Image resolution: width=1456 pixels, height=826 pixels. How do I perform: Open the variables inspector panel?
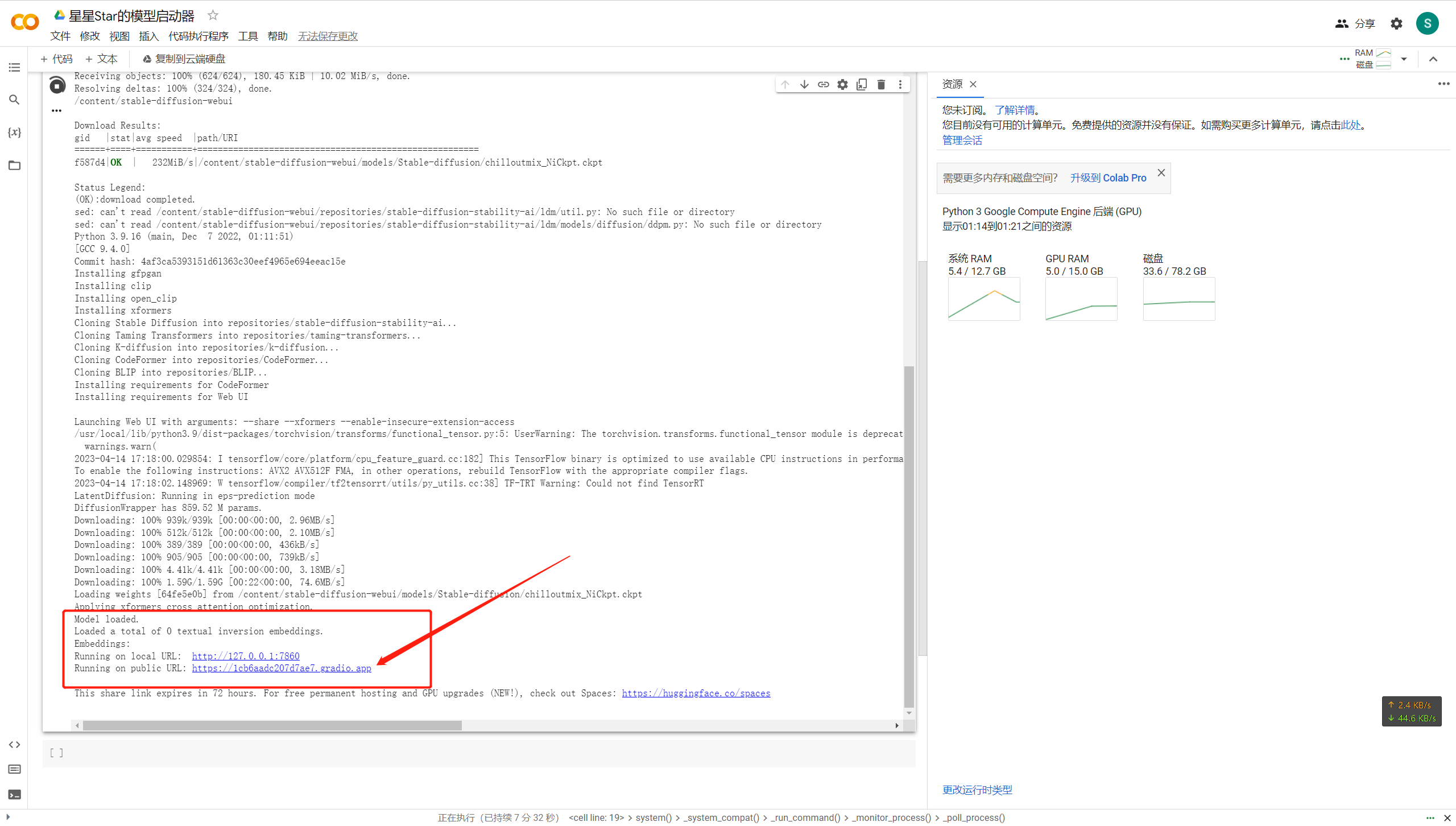click(14, 133)
